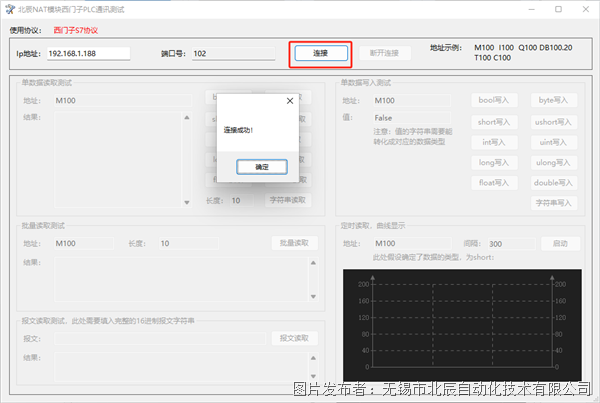Close the 连接成功 popup with X
600x403 pixels.
click(290, 101)
